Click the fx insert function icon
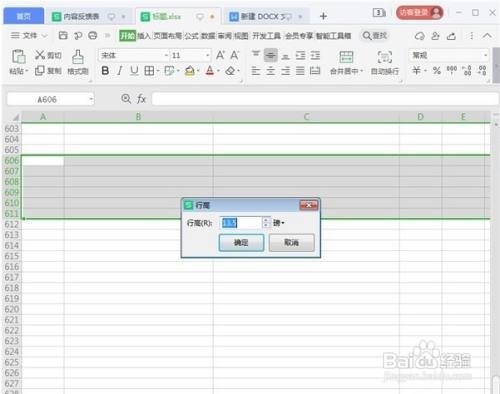 (141, 99)
